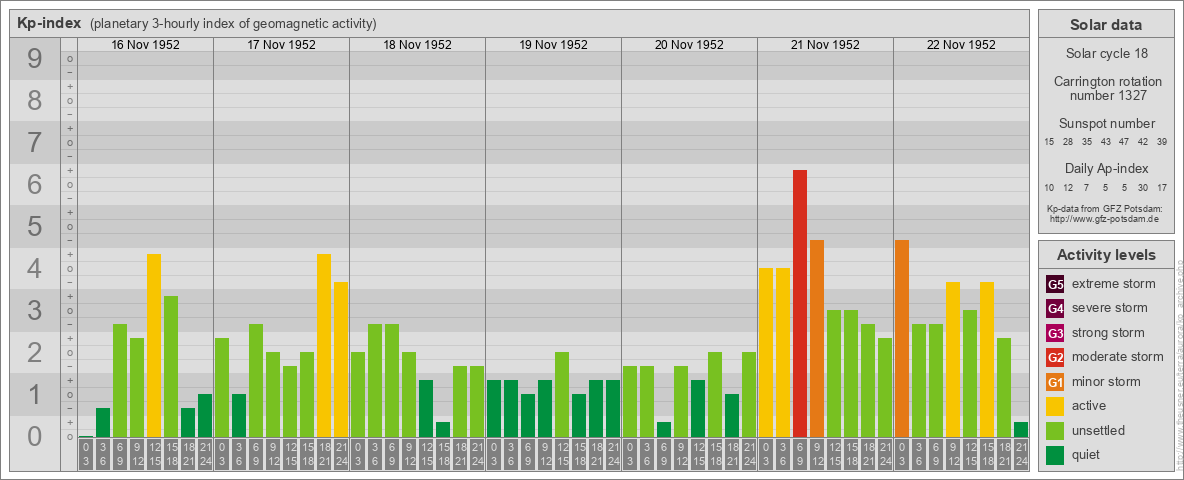The width and height of the screenshot is (1184, 480).
Task: Select the 'minor storm' legend label
Action: pos(1106,382)
